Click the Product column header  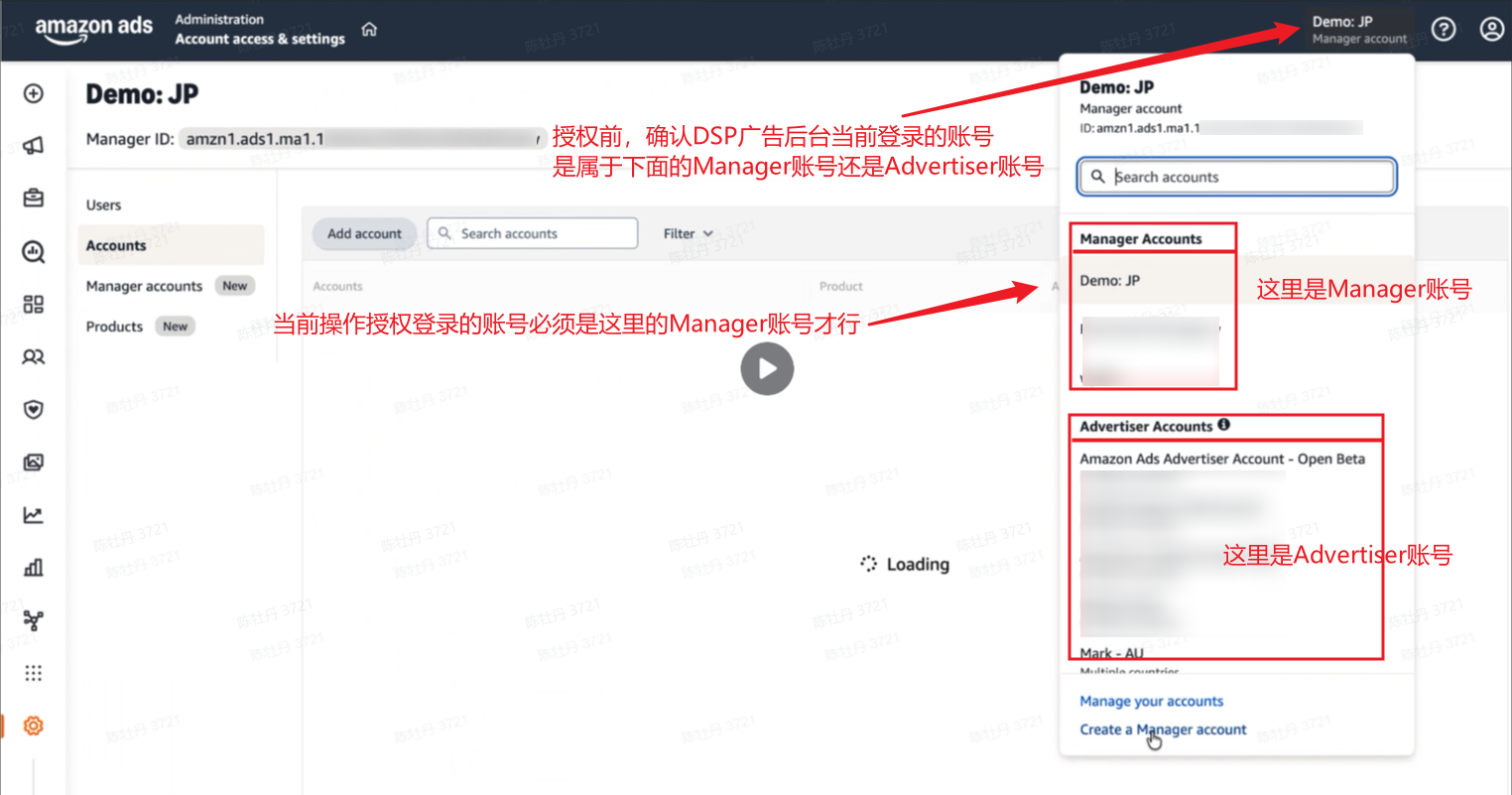pos(841,286)
